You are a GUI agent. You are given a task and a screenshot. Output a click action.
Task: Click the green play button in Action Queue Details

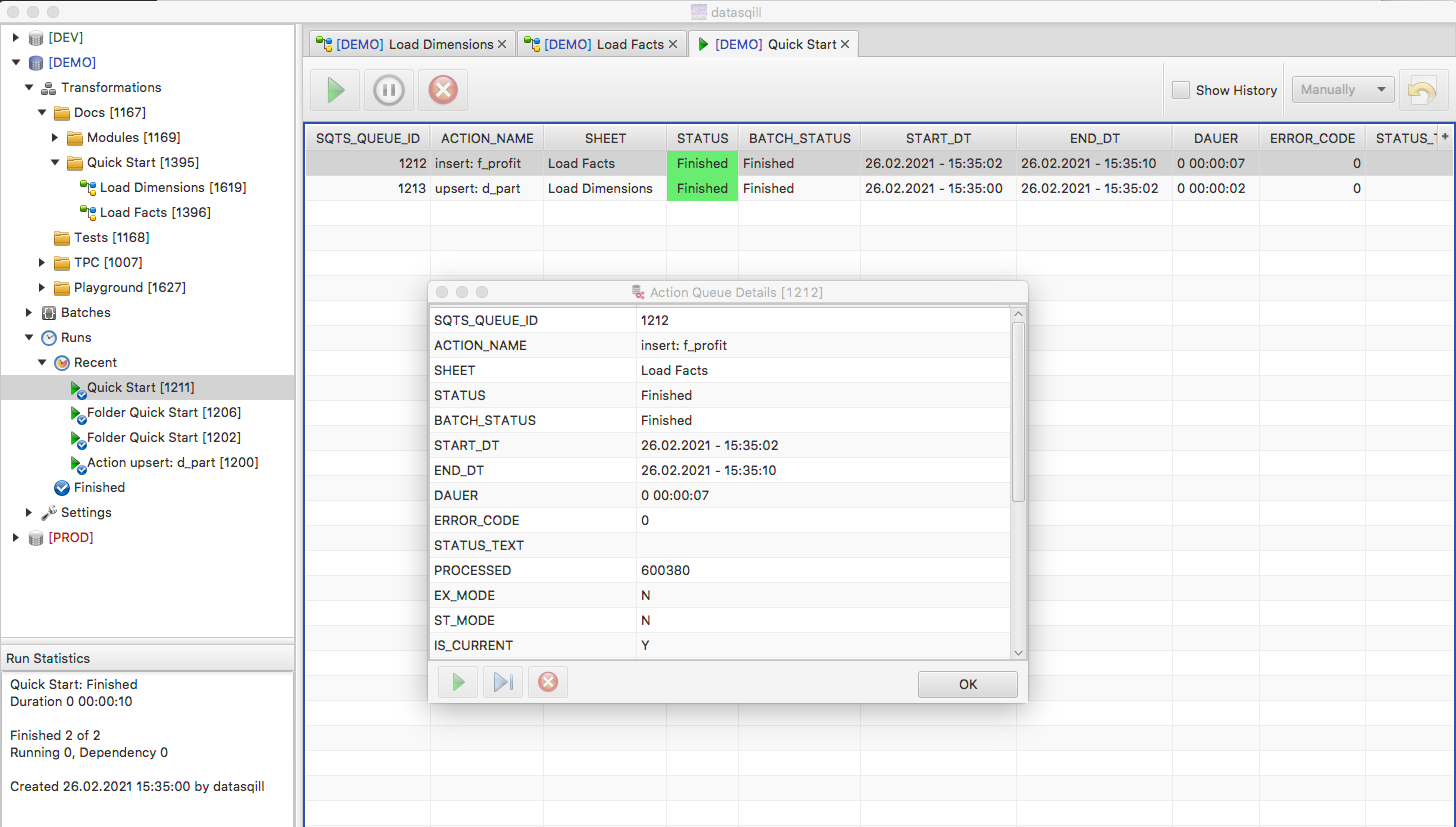(458, 682)
